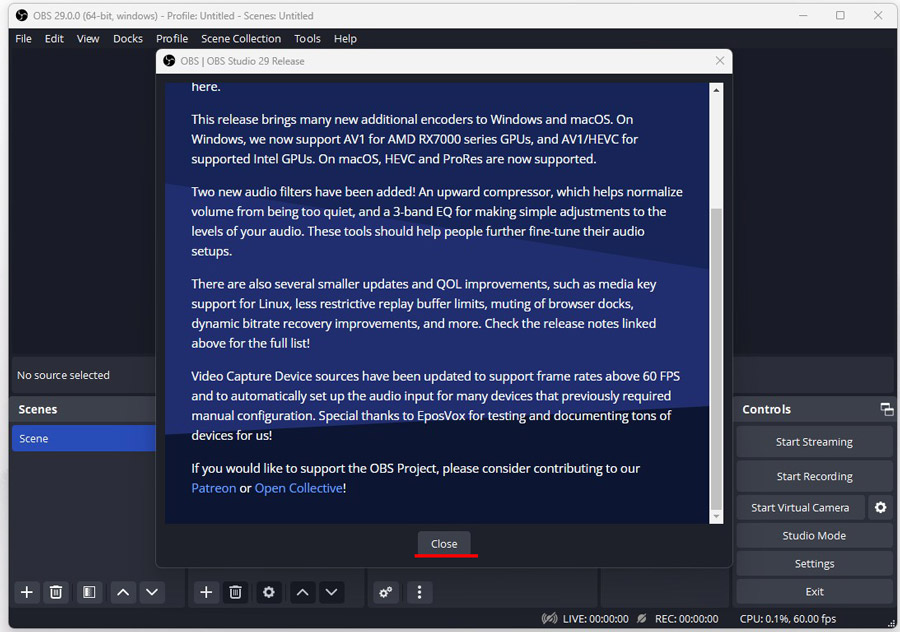Open the Profile menu

pyautogui.click(x=172, y=38)
